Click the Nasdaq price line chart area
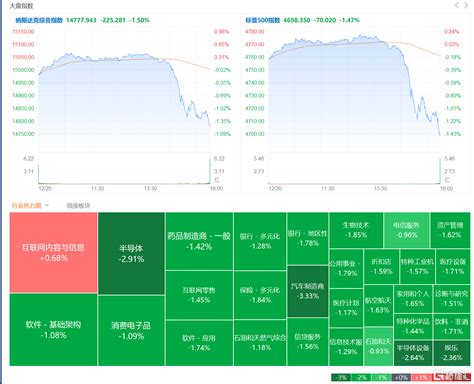This screenshot has width=474, height=384. coord(124,90)
